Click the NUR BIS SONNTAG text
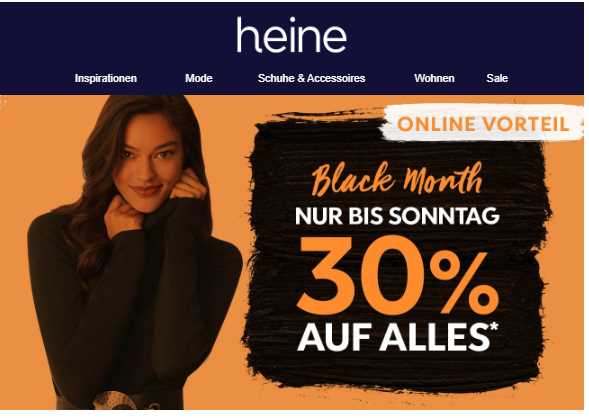This screenshot has width=589, height=418. tap(397, 216)
